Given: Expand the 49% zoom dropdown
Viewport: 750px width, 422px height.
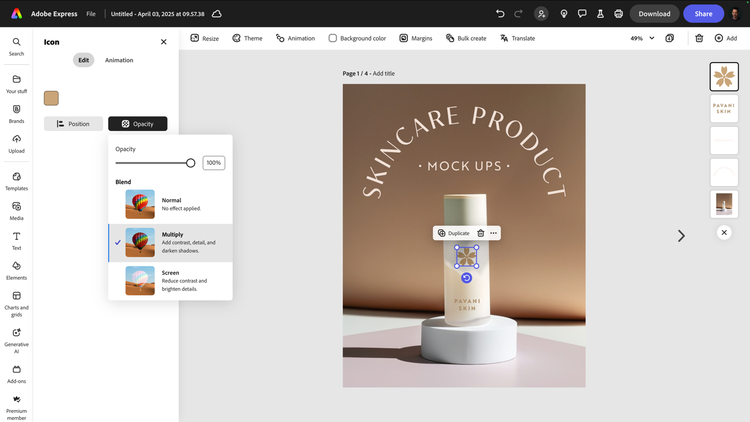Looking at the screenshot, I should click(x=652, y=38).
